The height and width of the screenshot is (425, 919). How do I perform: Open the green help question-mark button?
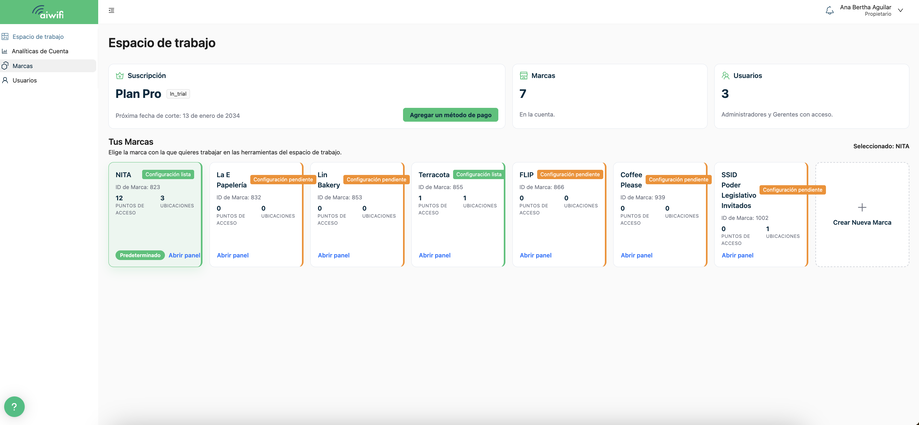pyautogui.click(x=14, y=406)
